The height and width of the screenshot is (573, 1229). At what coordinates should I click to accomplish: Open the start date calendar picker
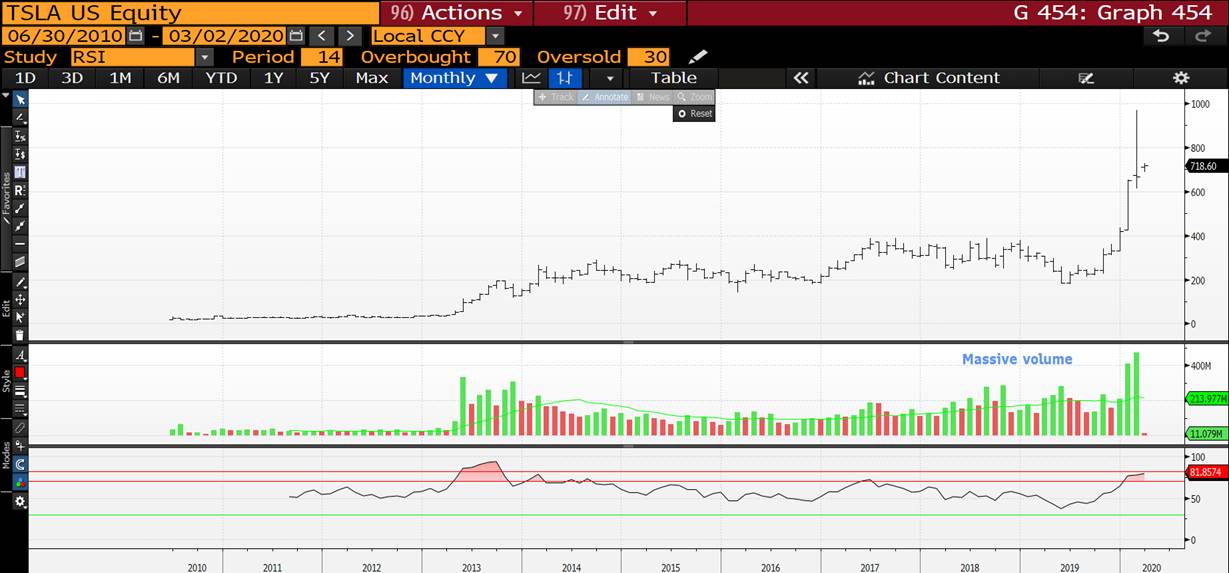point(135,36)
